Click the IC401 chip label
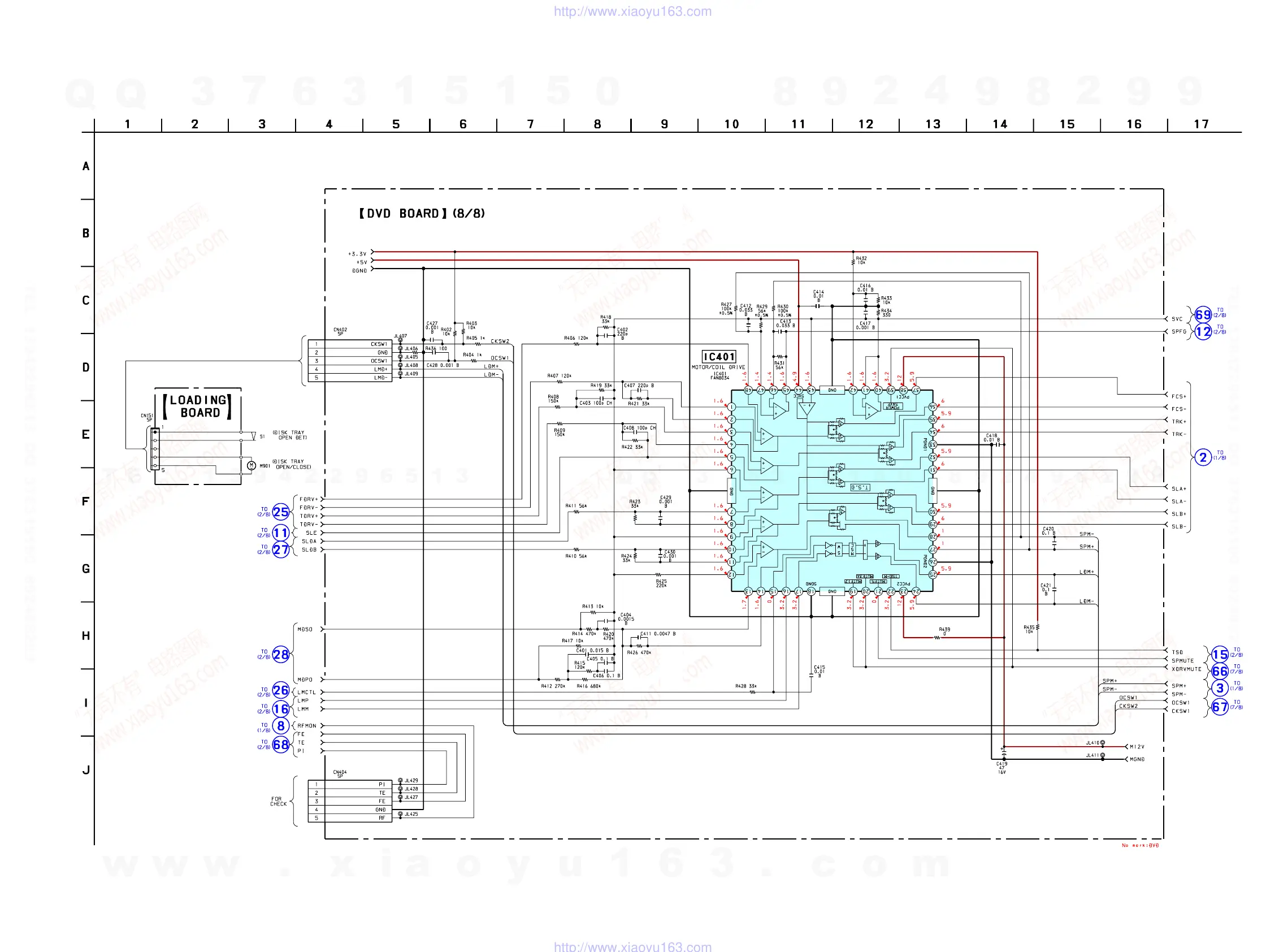The height and width of the screenshot is (952, 1266). [x=719, y=357]
